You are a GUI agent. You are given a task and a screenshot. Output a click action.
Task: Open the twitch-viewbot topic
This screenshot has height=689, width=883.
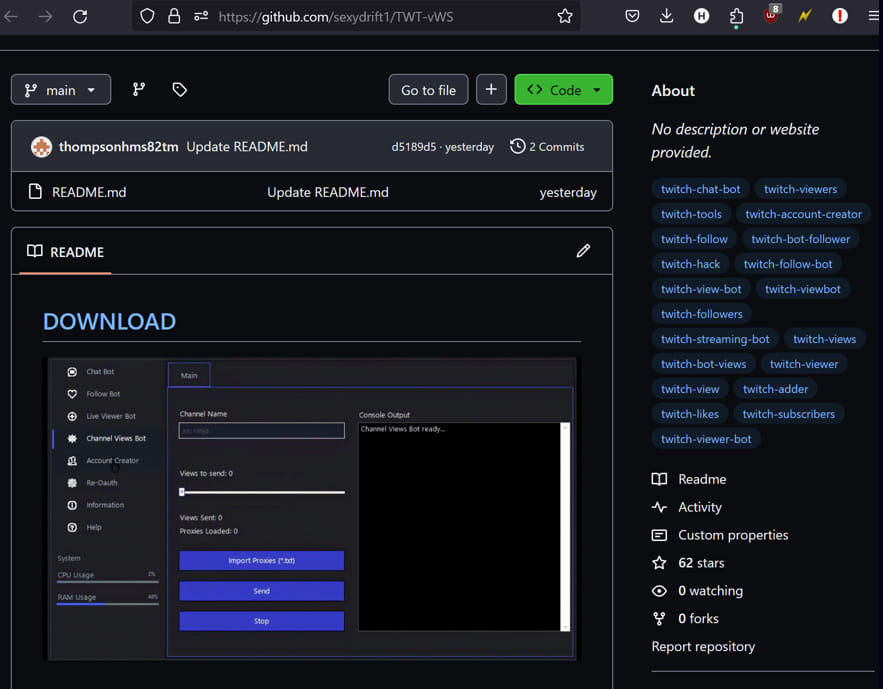click(x=802, y=289)
